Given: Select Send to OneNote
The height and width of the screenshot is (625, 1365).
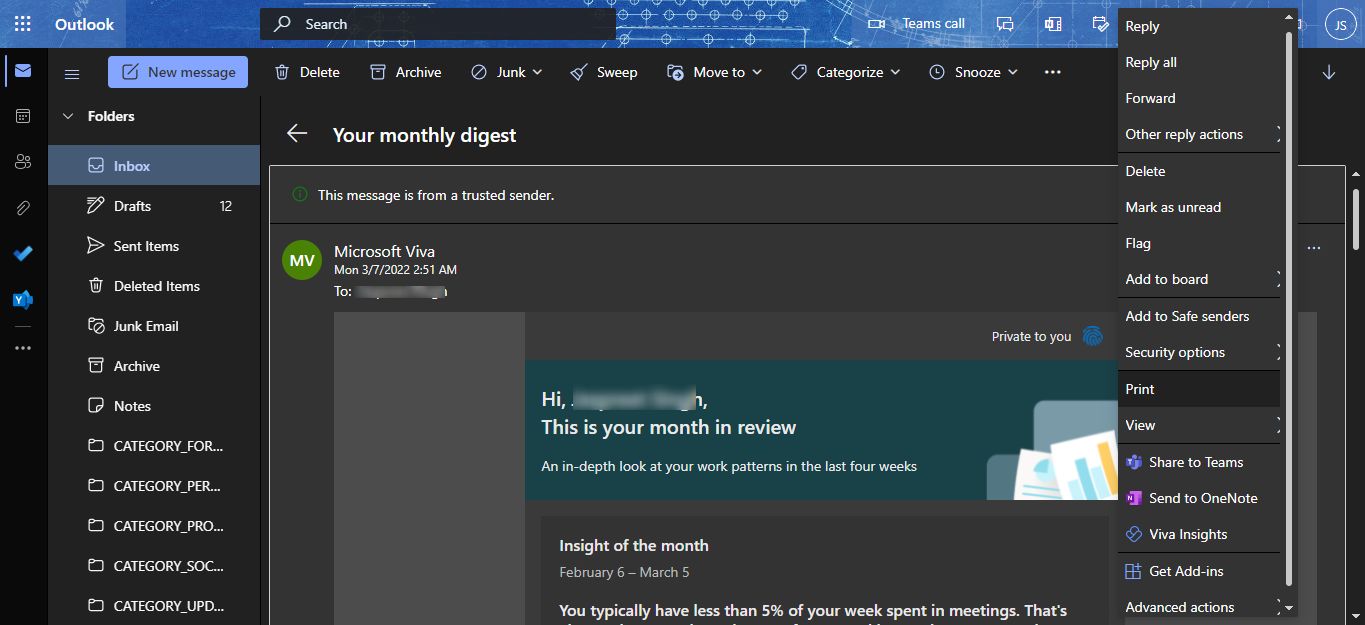Looking at the screenshot, I should 1199,498.
